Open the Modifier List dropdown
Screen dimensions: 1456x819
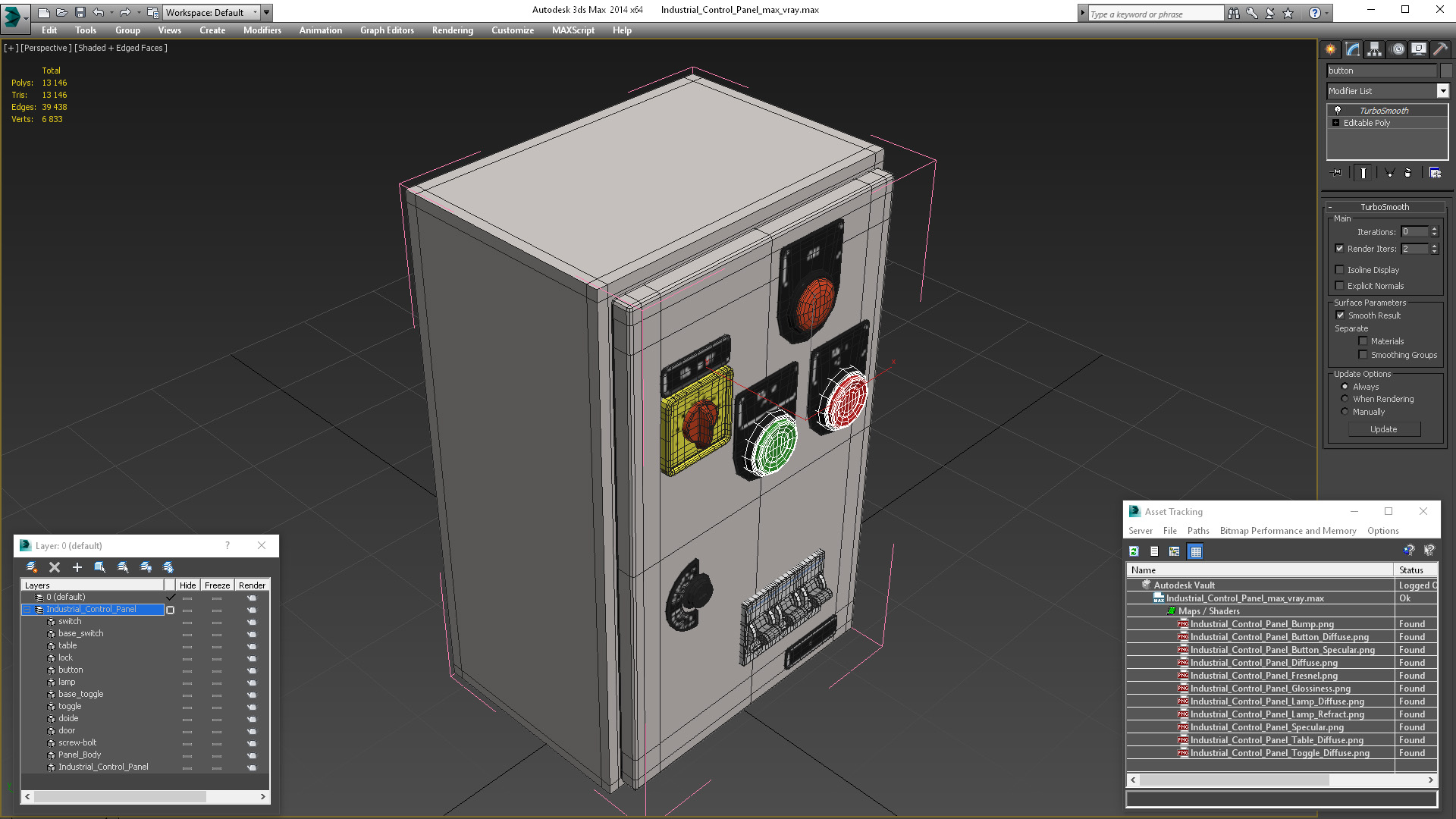click(1442, 91)
